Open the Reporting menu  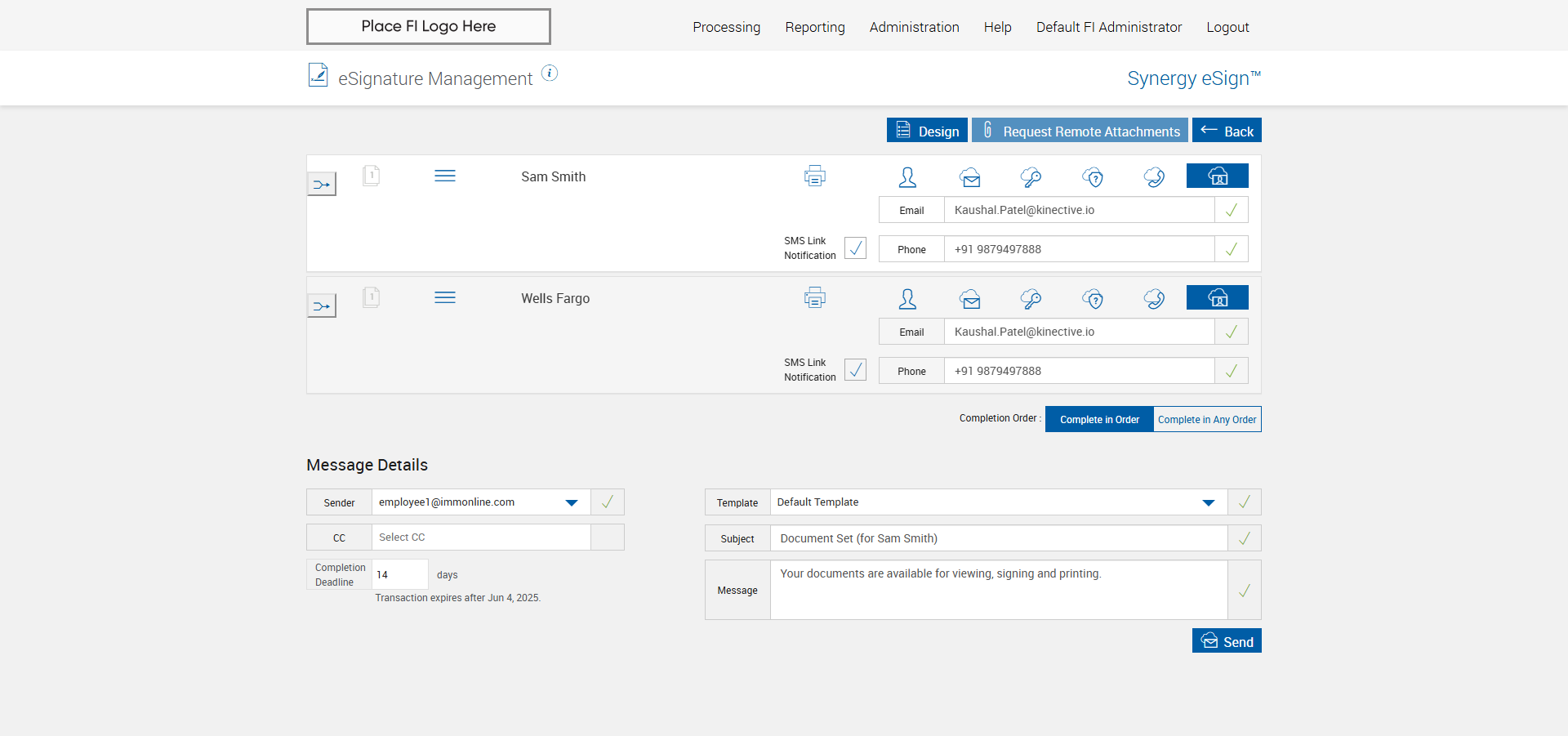815,27
